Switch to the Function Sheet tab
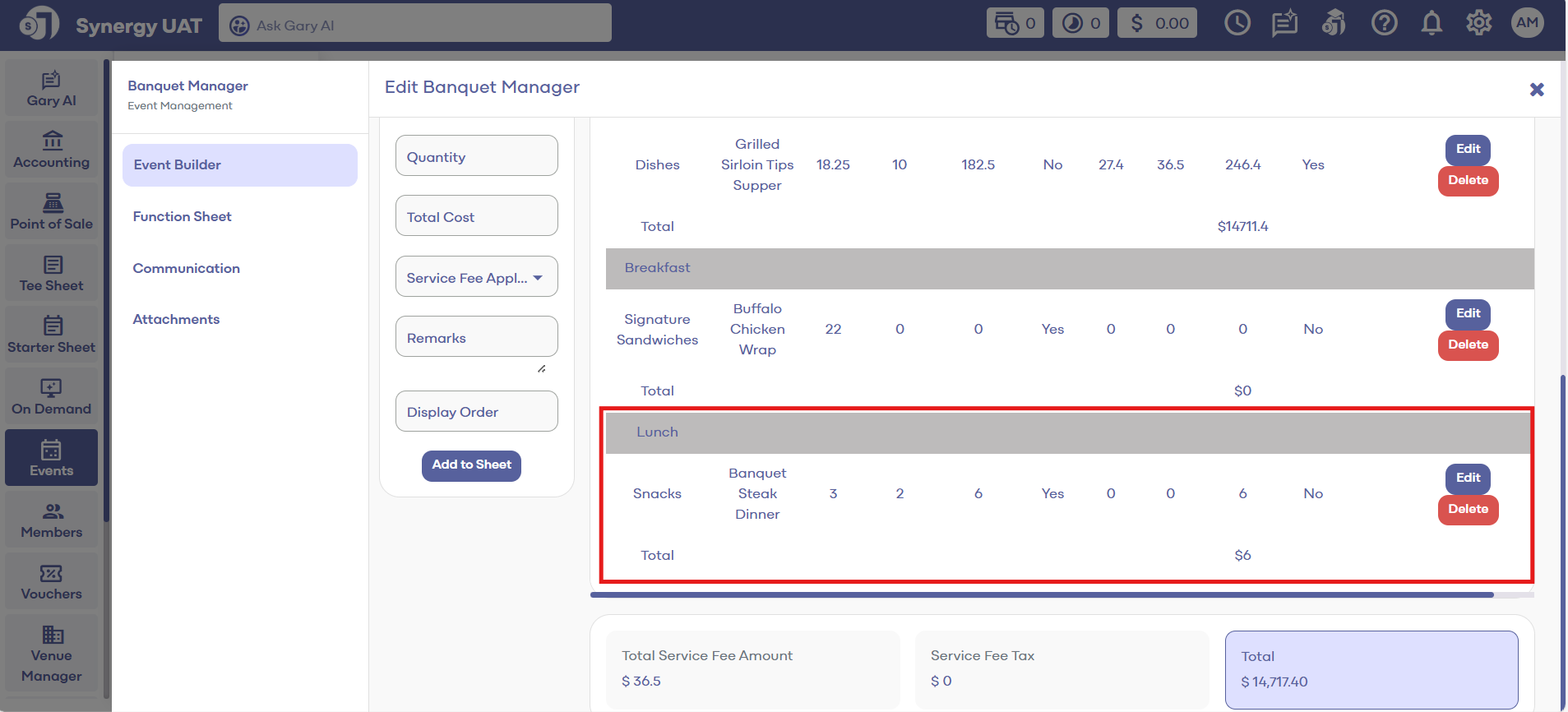 tap(183, 216)
